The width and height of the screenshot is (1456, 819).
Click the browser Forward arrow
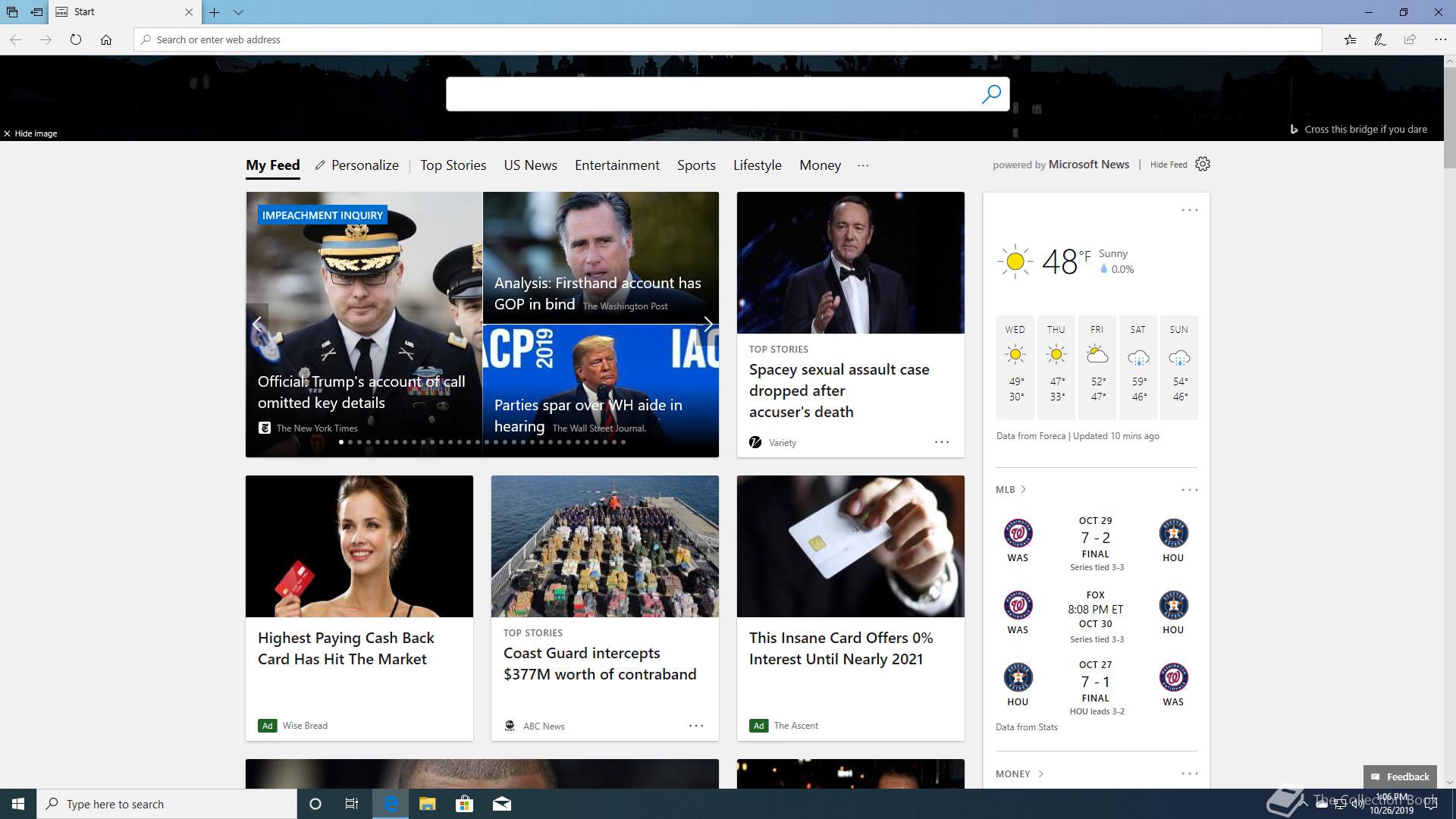[45, 39]
